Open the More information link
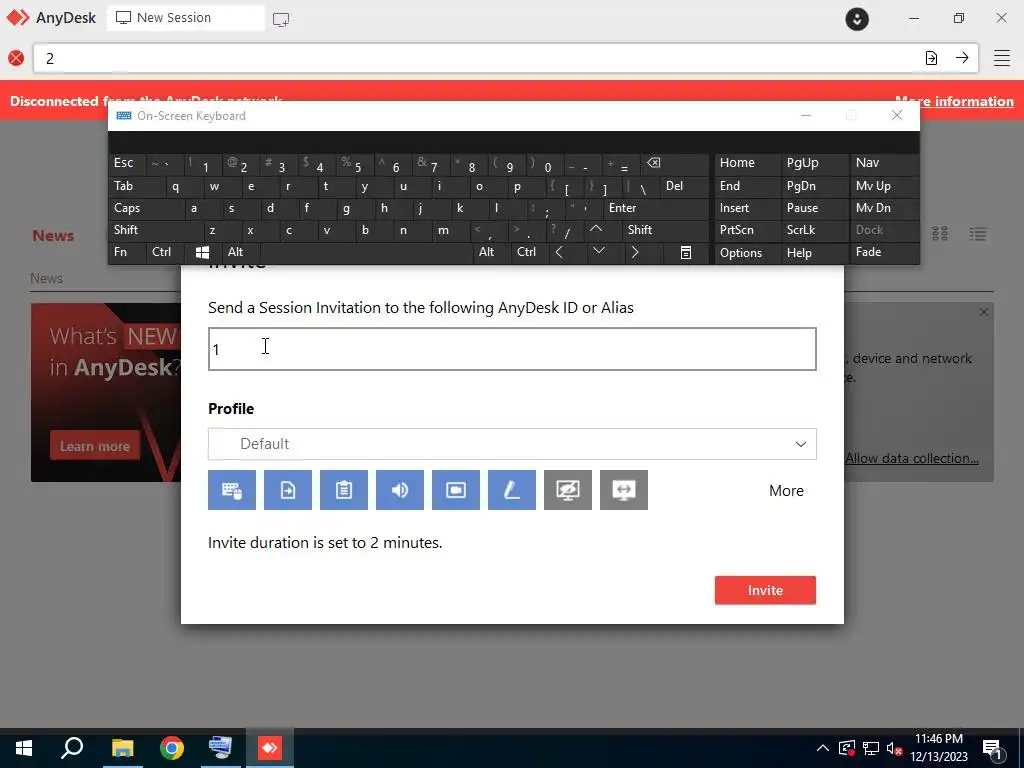The height and width of the screenshot is (768, 1024). pos(954,101)
